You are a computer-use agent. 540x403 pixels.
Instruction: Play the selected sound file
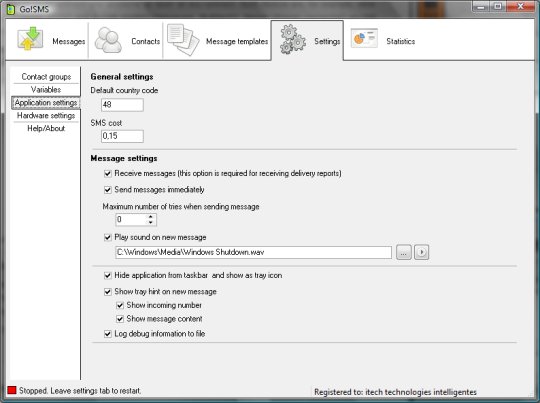422,252
